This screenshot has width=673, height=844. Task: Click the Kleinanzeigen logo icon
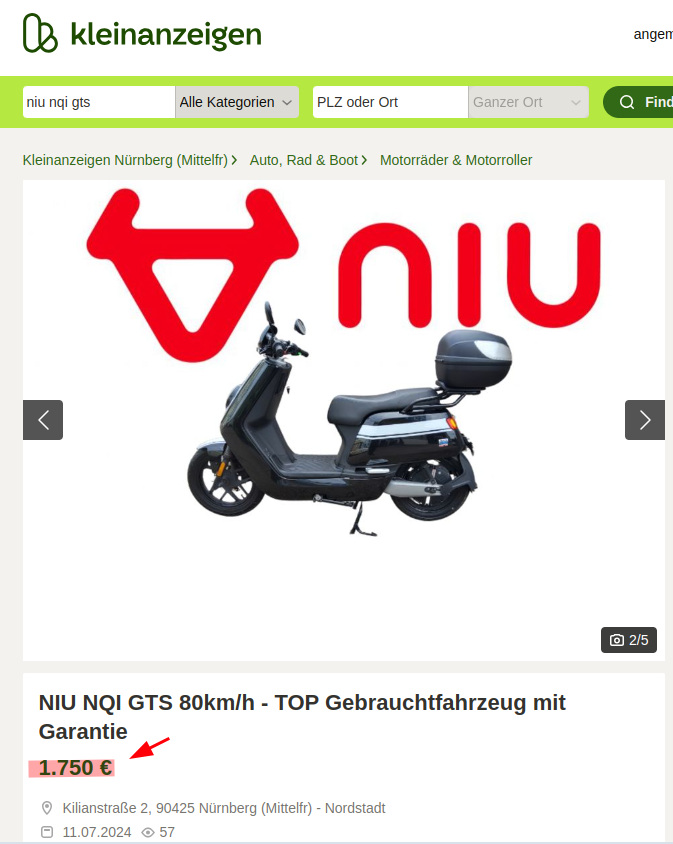(x=40, y=33)
